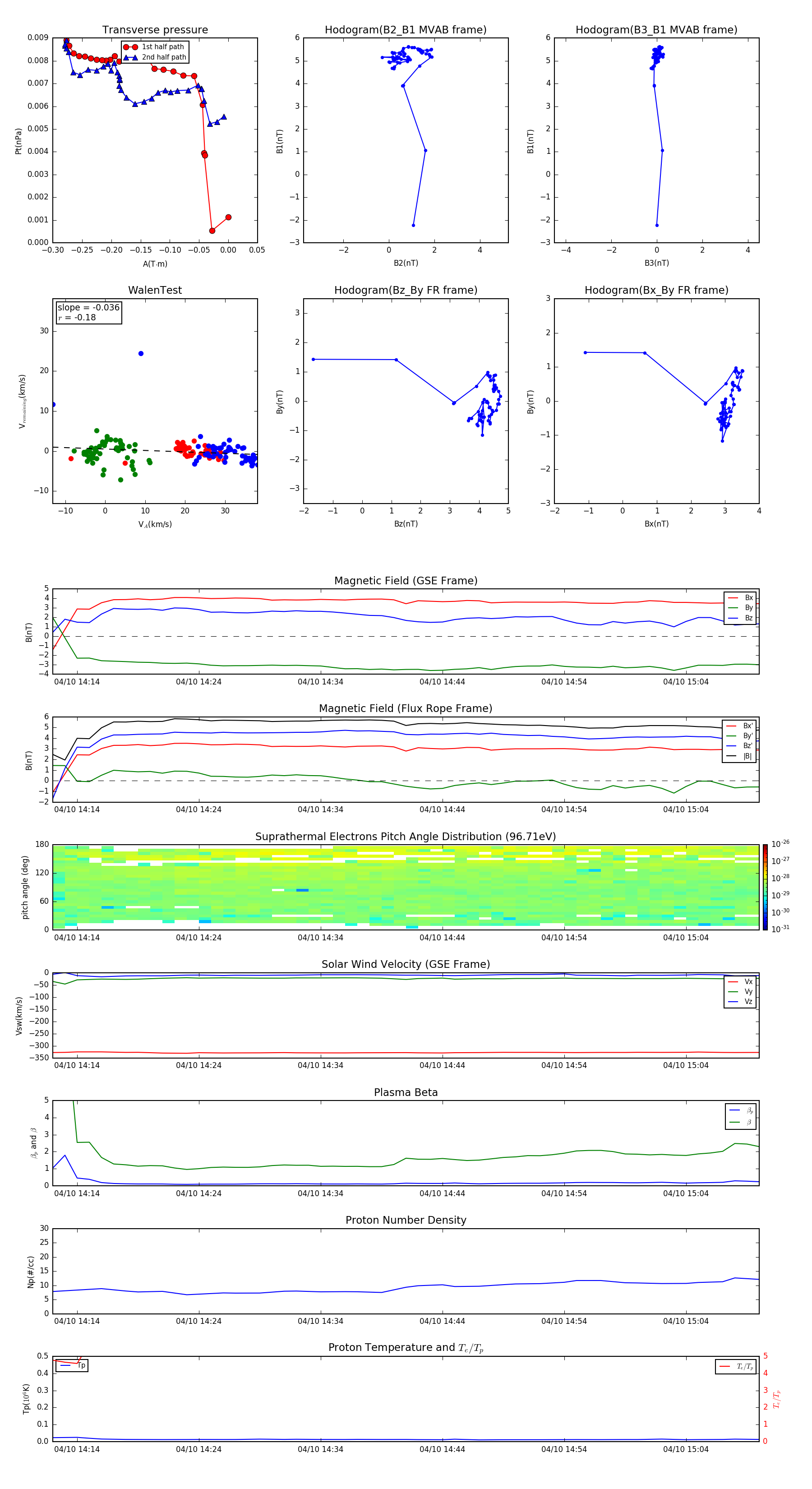Click the 'B3(nT)' x-axis label
812x1489 pixels.
pyautogui.click(x=656, y=263)
